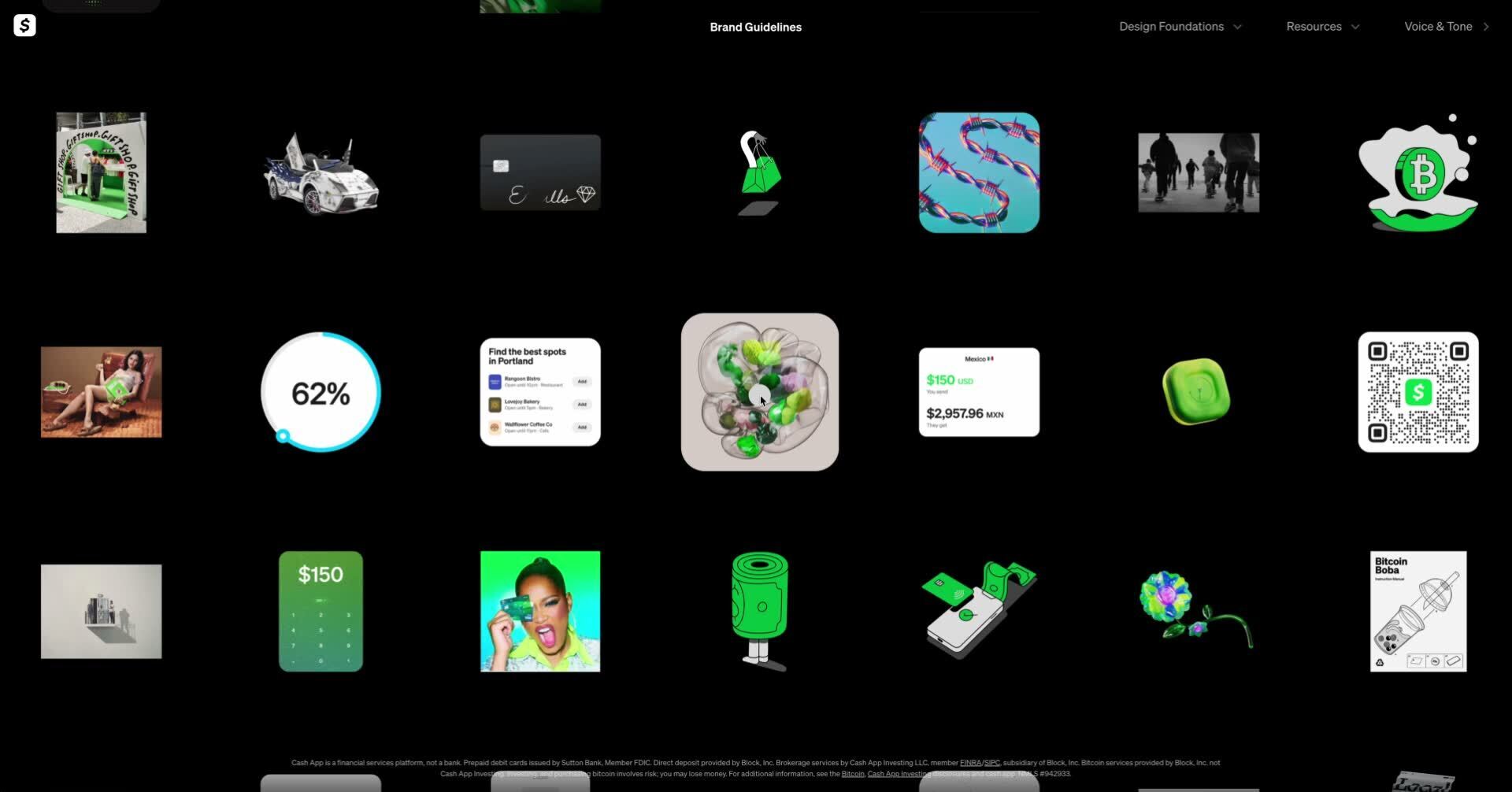Click the Cash App logo icon
1512x792 pixels.
pos(24,25)
